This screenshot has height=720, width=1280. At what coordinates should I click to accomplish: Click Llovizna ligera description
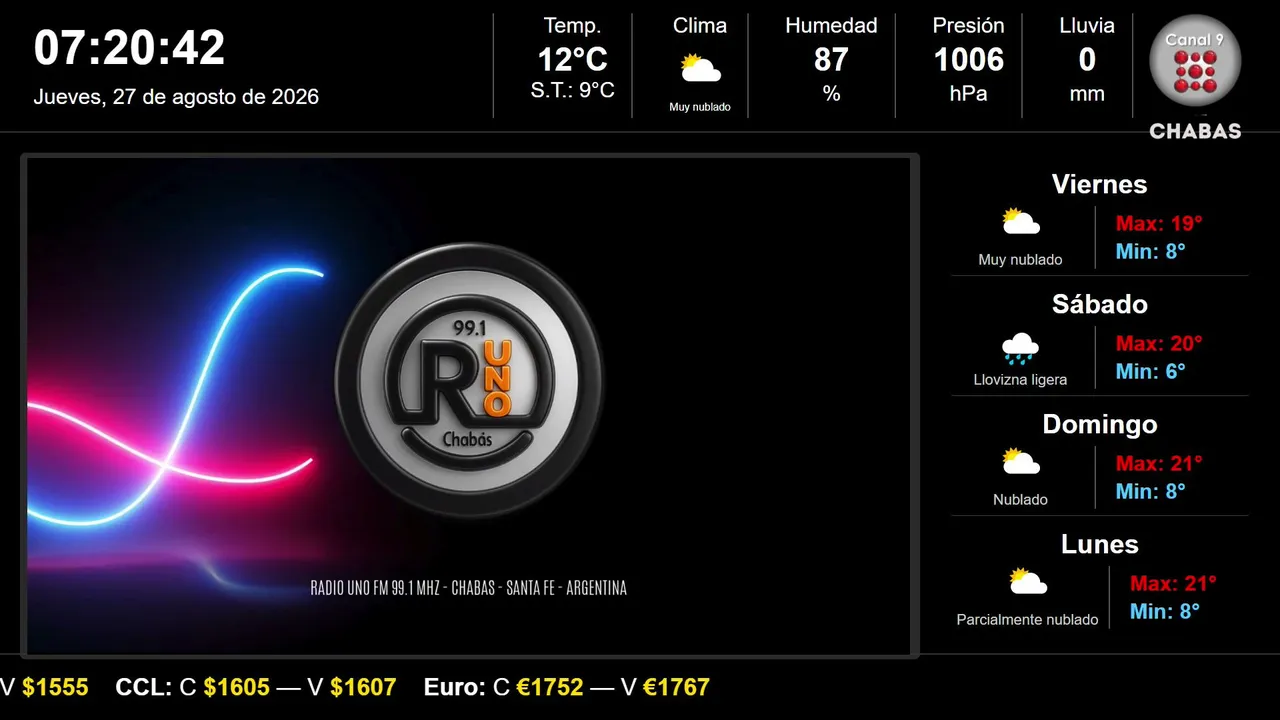tap(1021, 380)
